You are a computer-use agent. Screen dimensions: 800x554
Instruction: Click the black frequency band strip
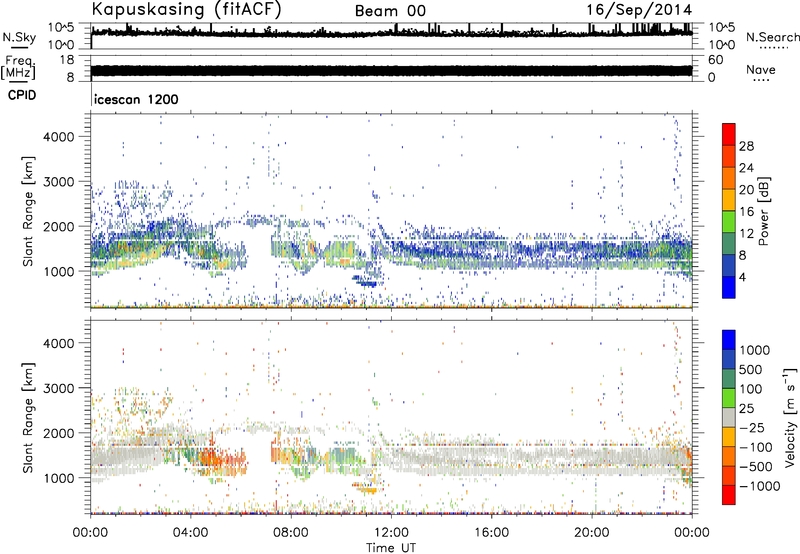[391, 70]
